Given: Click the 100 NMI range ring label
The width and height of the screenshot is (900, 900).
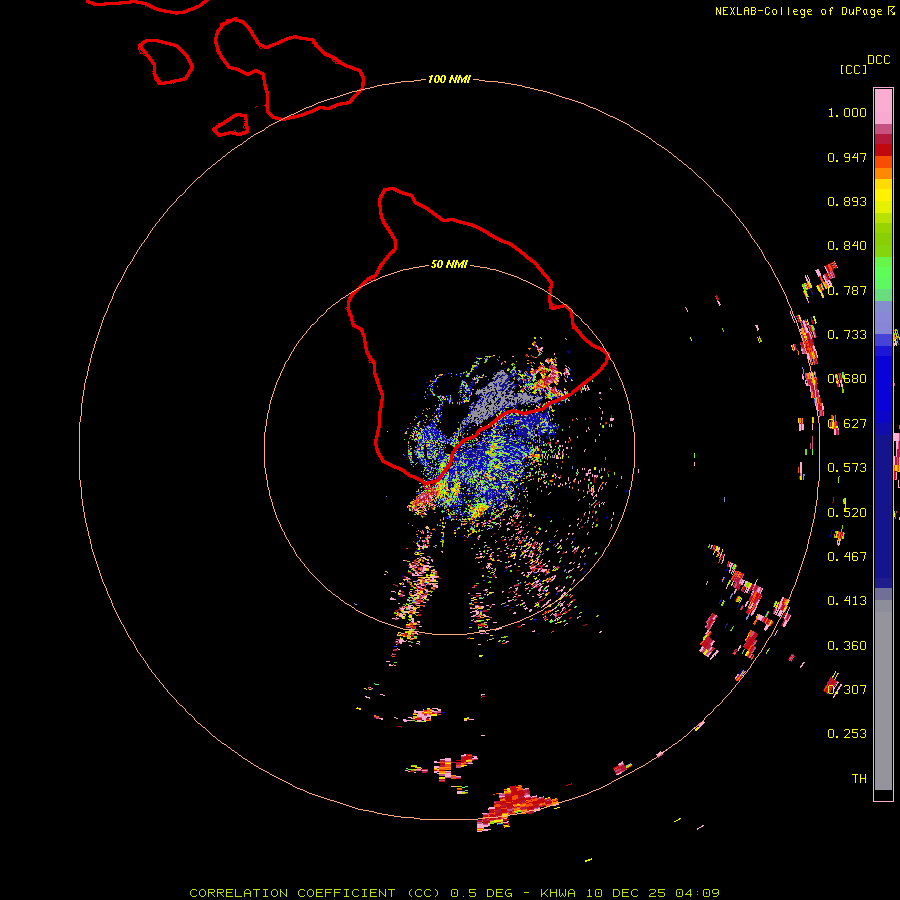Looking at the screenshot, I should [x=449, y=79].
